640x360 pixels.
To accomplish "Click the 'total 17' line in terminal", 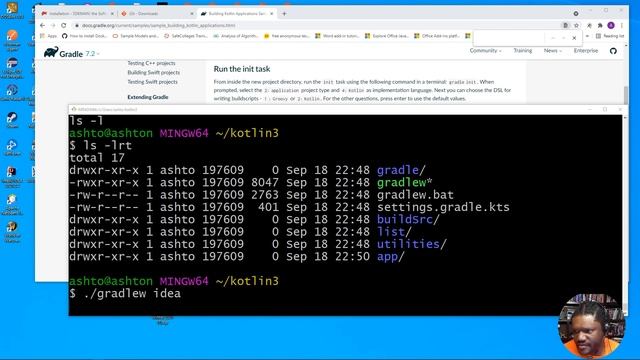I will (x=97, y=158).
